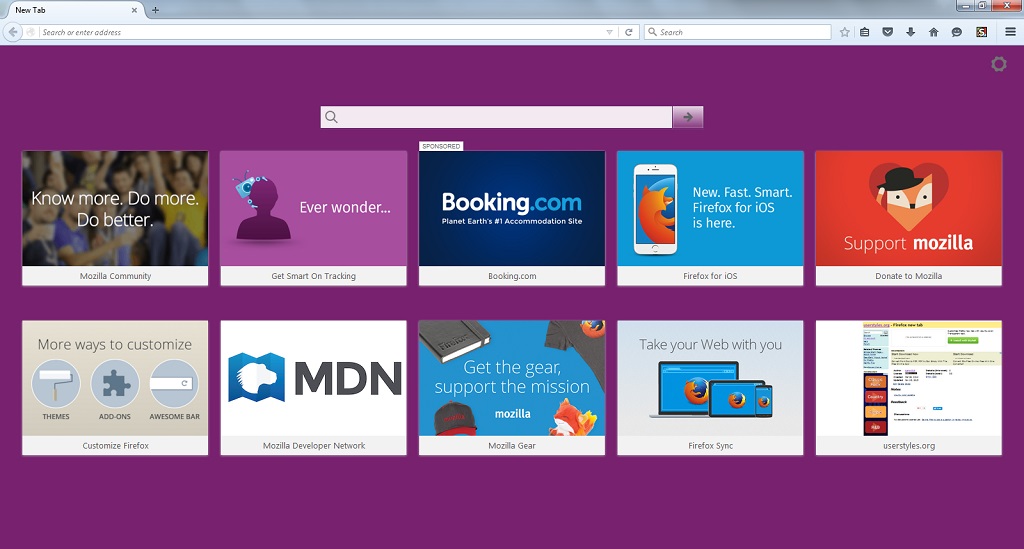
Task: Open the Get the gear tile image
Action: coord(512,378)
